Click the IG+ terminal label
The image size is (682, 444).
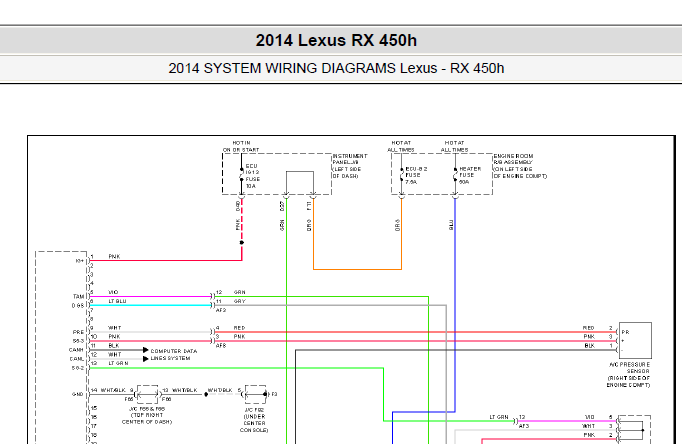[80, 261]
